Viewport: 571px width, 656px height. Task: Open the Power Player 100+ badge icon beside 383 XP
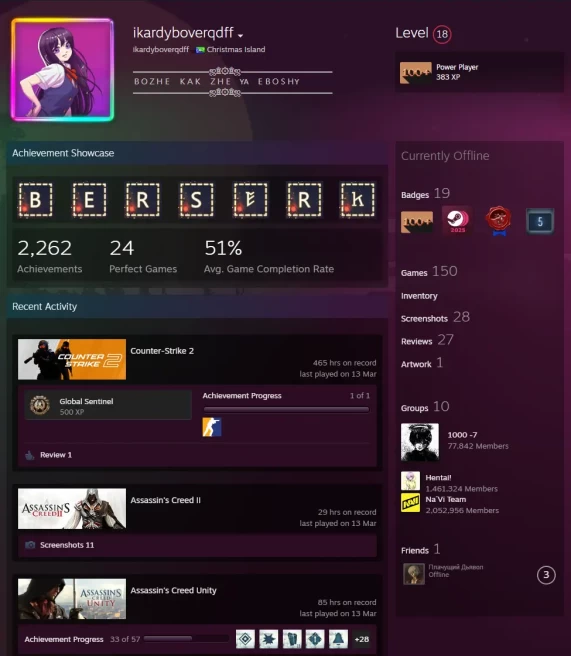click(415, 72)
